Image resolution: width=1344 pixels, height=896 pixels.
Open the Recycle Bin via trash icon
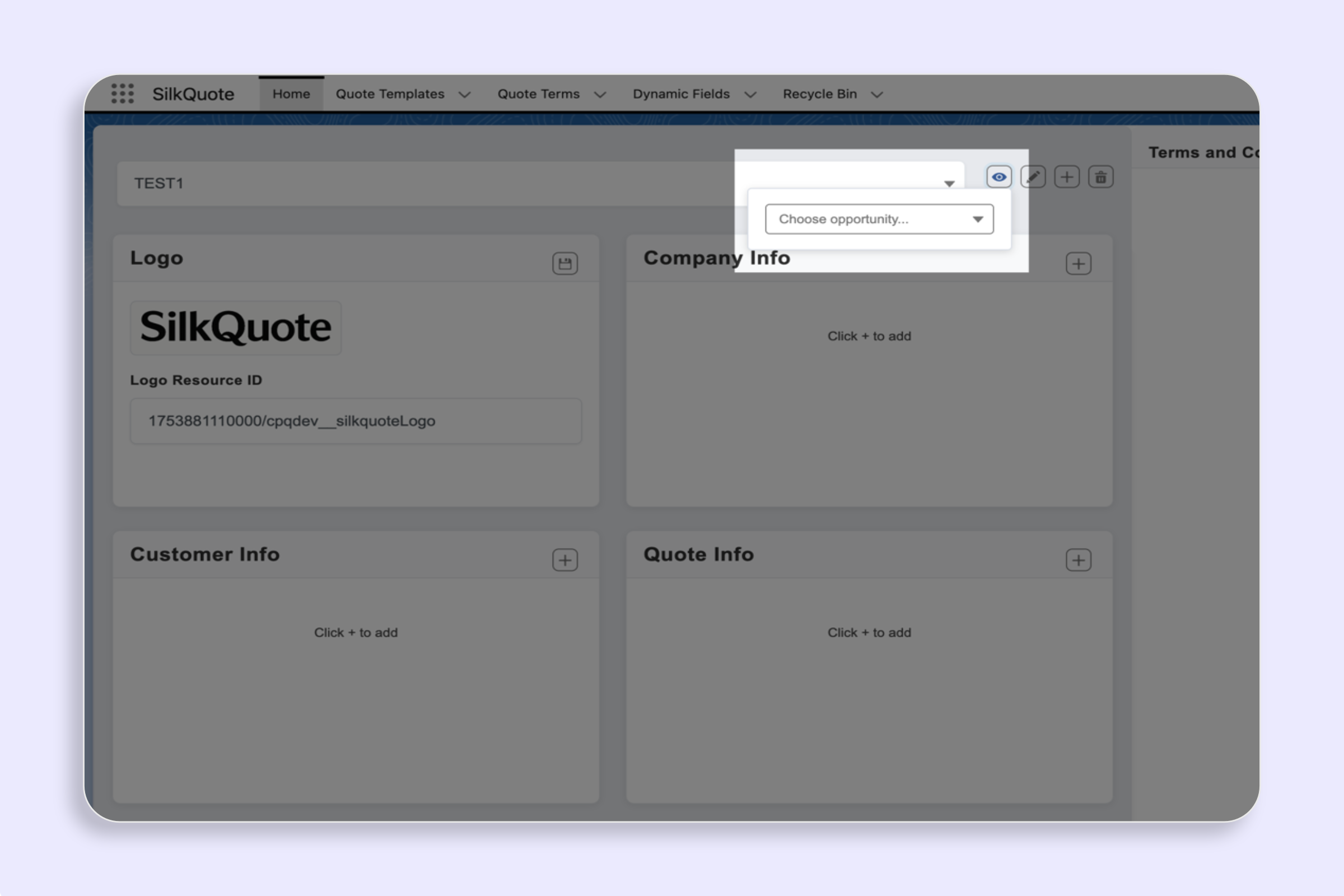[x=1100, y=176]
